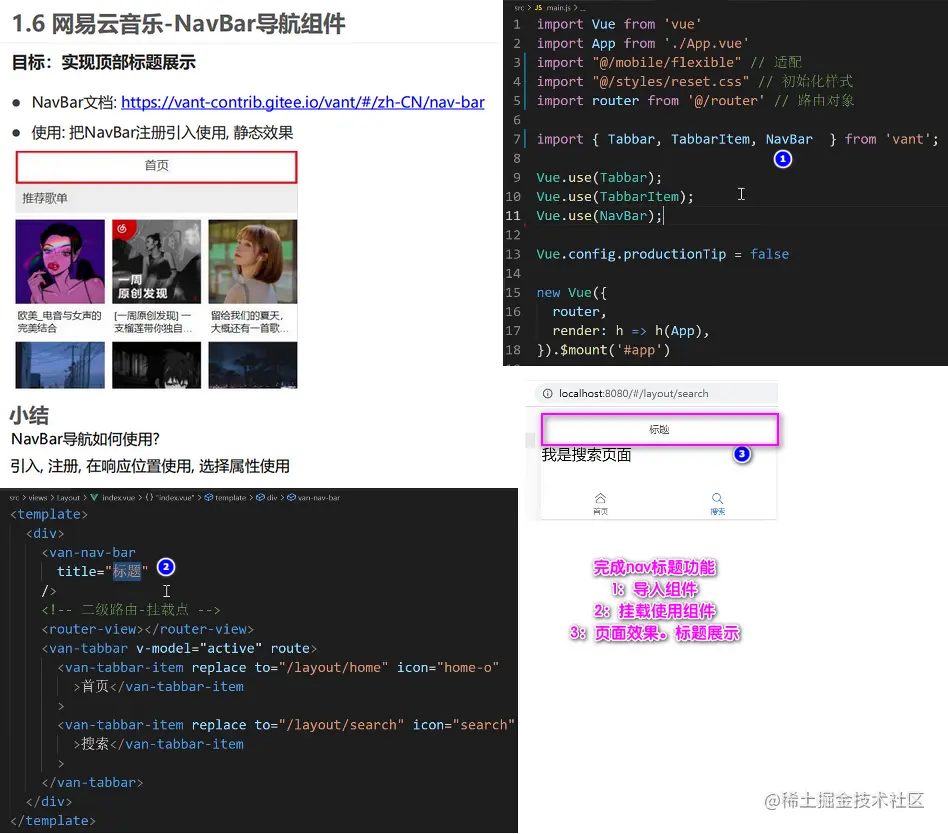Click the 目标：实现顶部标题展示 heading
Viewport: 948px width, 834px height.
104,62
